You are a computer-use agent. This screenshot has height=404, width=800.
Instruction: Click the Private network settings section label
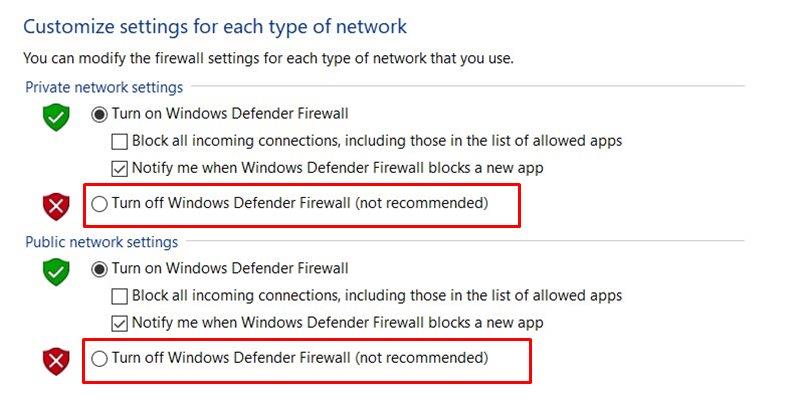[x=104, y=87]
